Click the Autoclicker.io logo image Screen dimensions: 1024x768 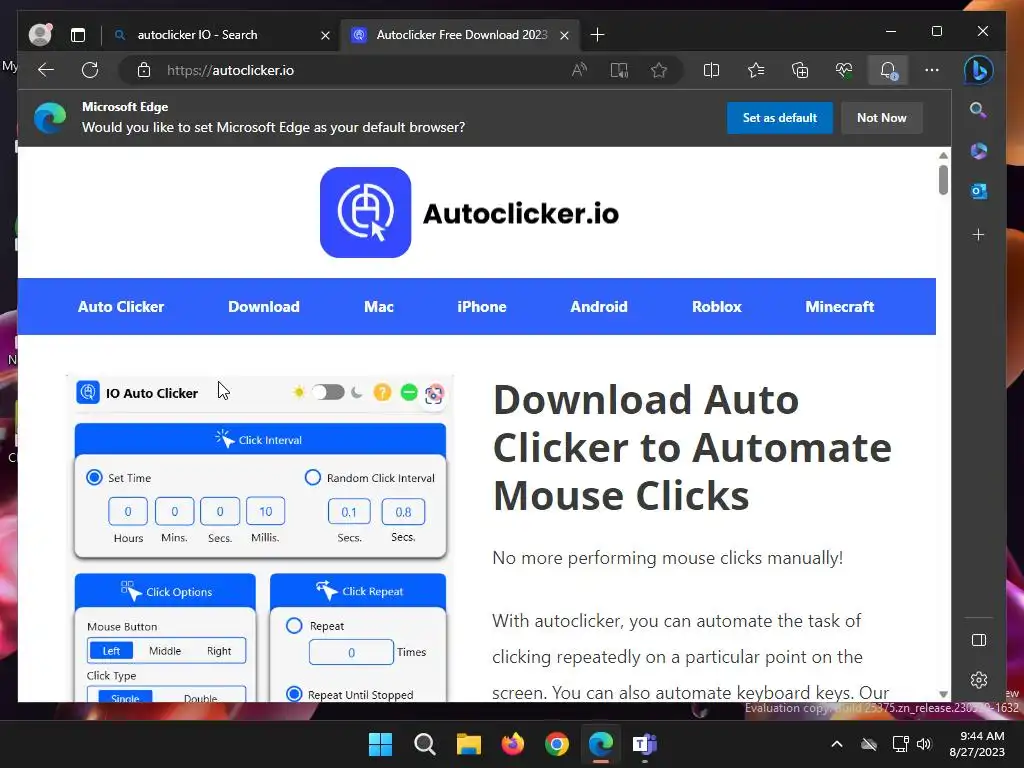tap(469, 212)
